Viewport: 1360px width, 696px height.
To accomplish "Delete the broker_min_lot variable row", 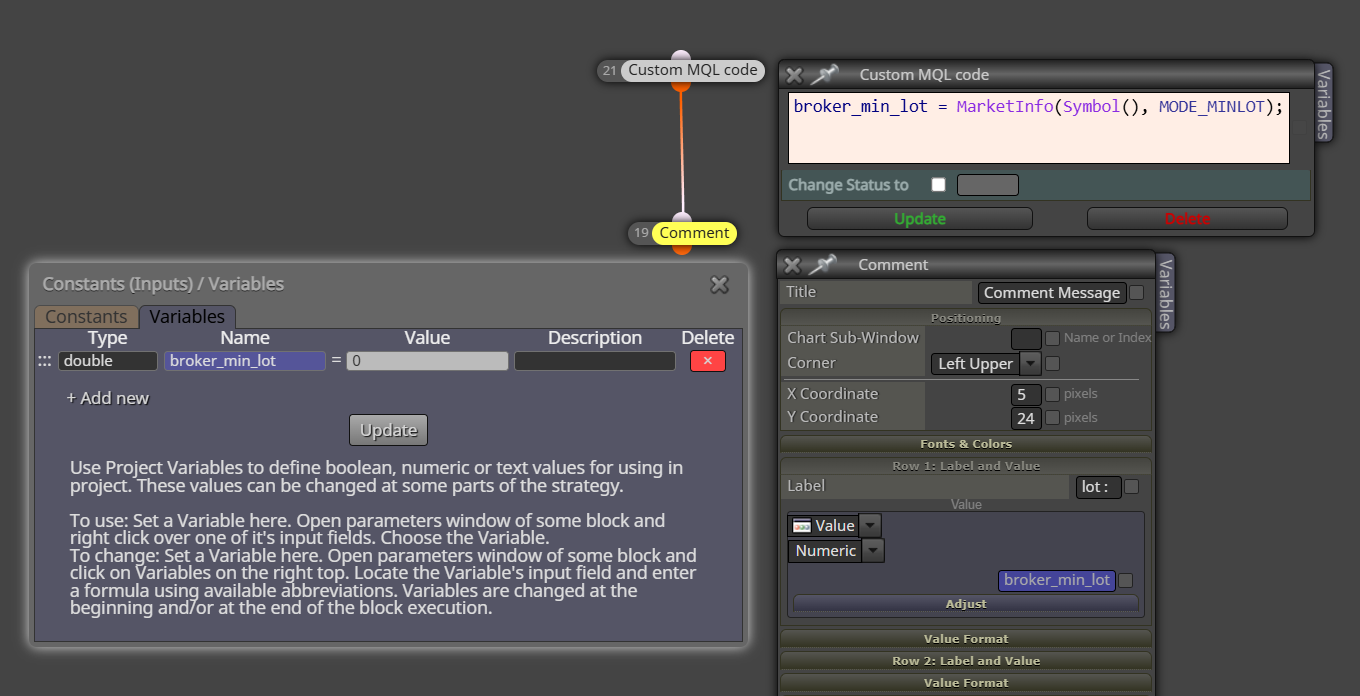I will coord(708,361).
